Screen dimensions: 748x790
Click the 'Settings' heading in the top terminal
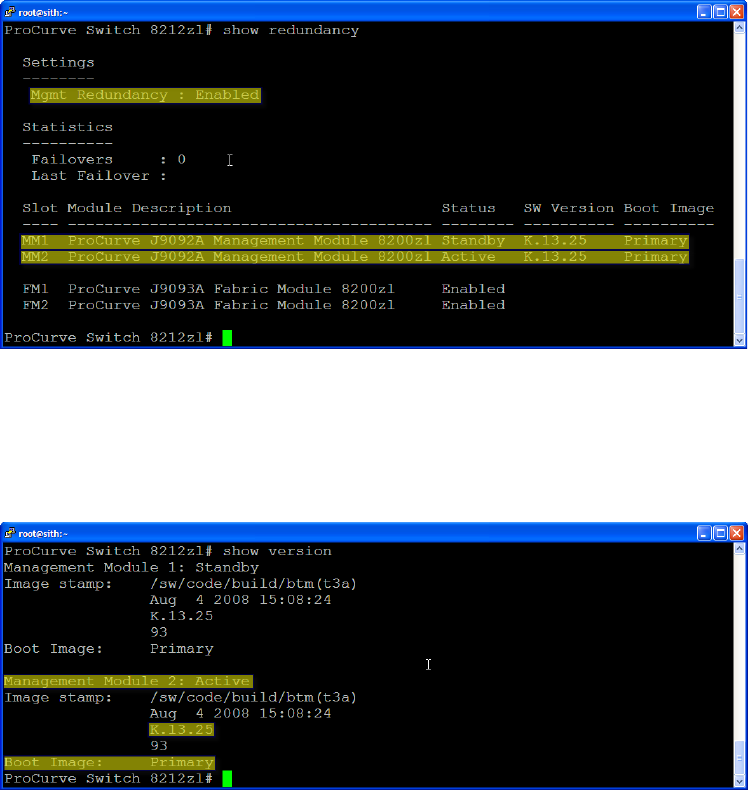coord(58,62)
